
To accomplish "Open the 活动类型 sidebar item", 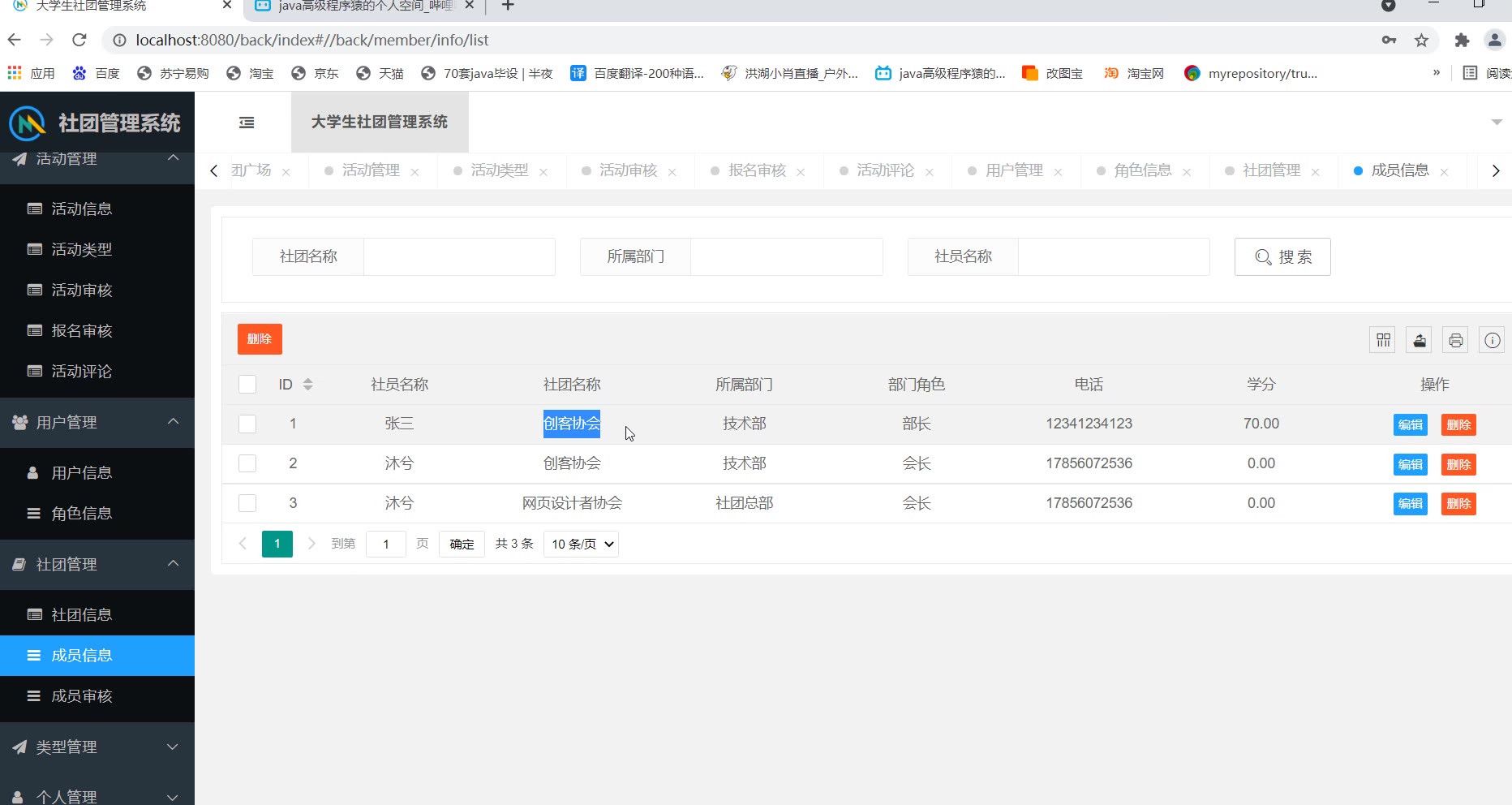I will pyautogui.click(x=97, y=249).
